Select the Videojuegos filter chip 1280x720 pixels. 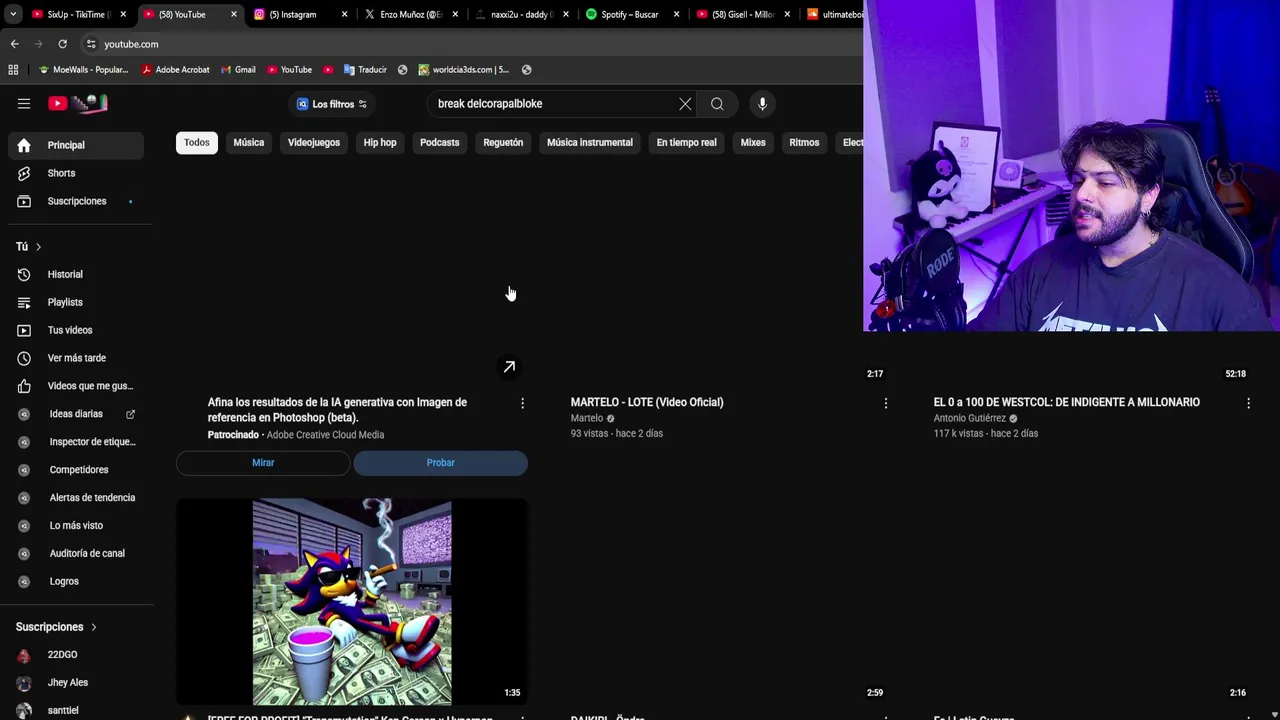pos(314,142)
